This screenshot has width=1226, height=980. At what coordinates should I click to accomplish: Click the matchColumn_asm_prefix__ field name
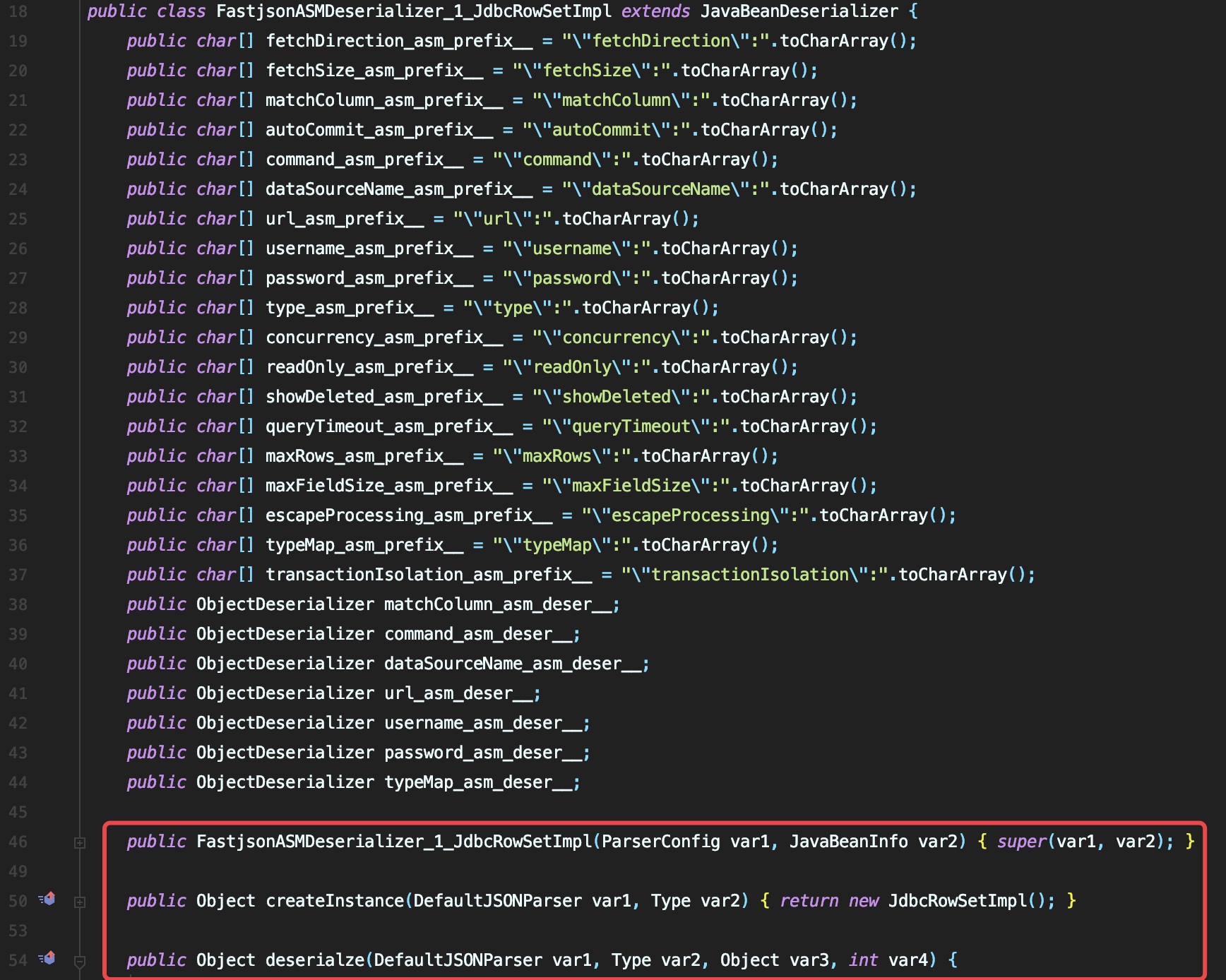384,100
